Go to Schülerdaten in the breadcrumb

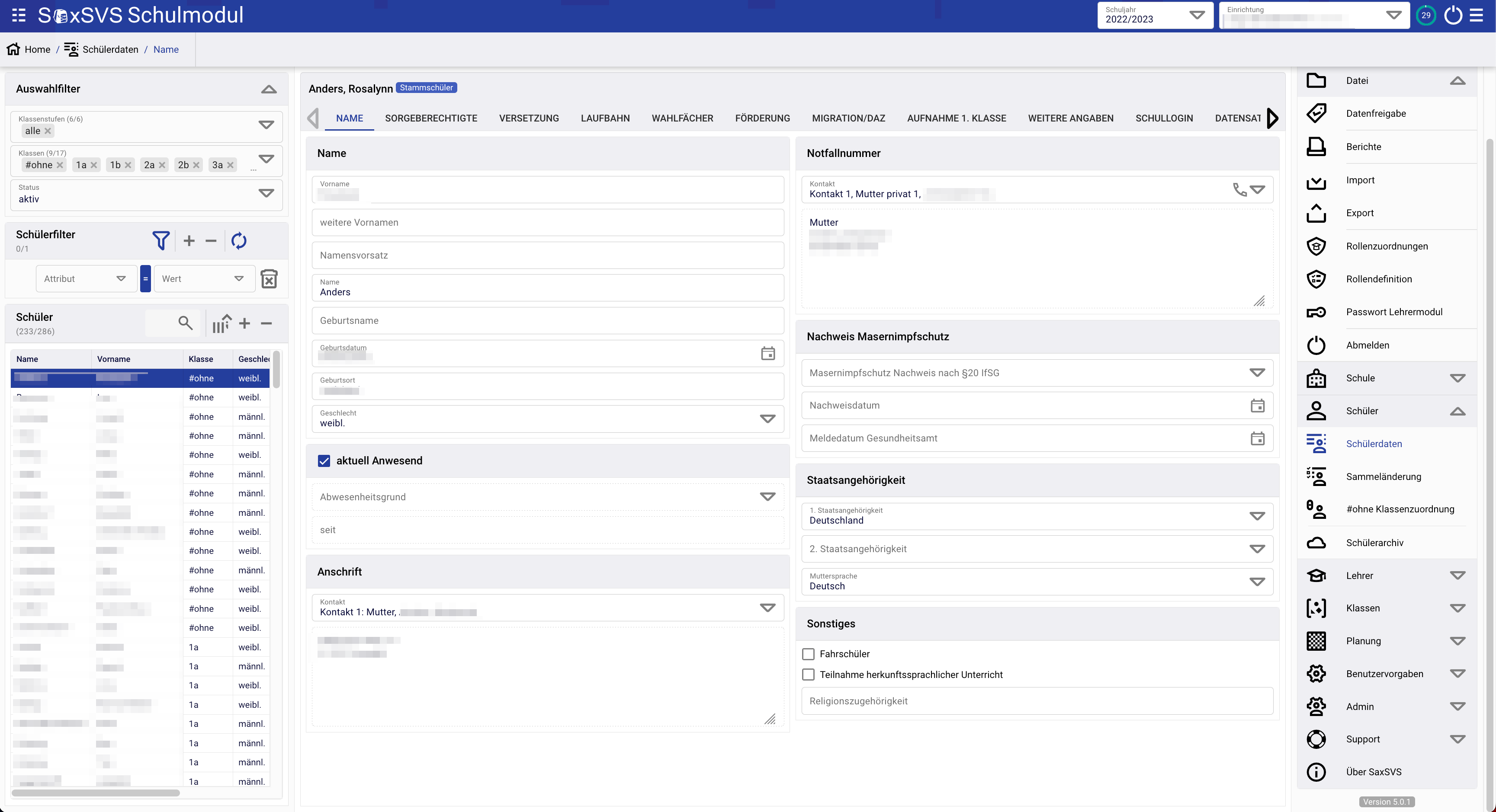(x=110, y=49)
